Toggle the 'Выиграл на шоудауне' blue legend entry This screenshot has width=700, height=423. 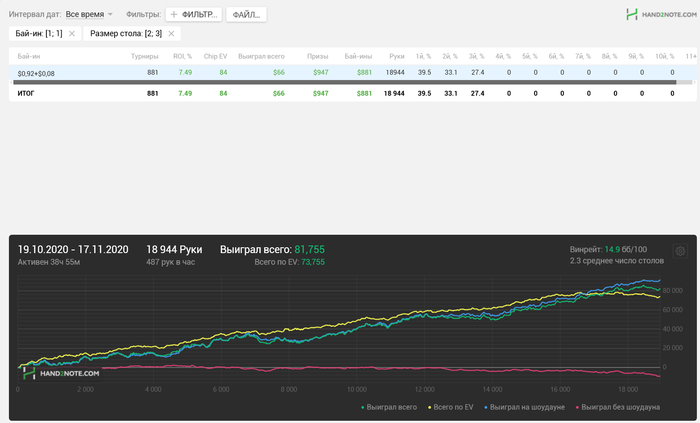[525, 407]
